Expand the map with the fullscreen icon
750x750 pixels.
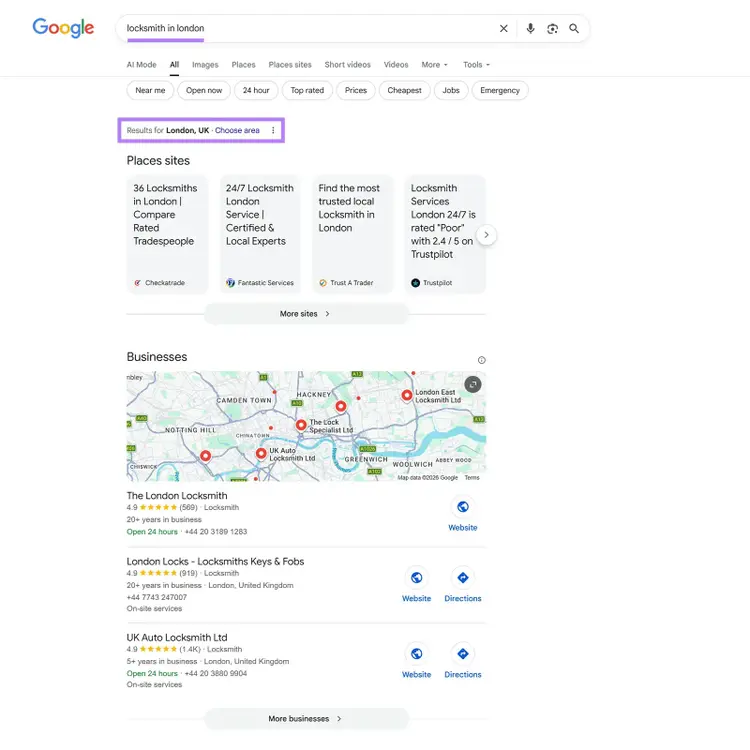[x=473, y=385]
